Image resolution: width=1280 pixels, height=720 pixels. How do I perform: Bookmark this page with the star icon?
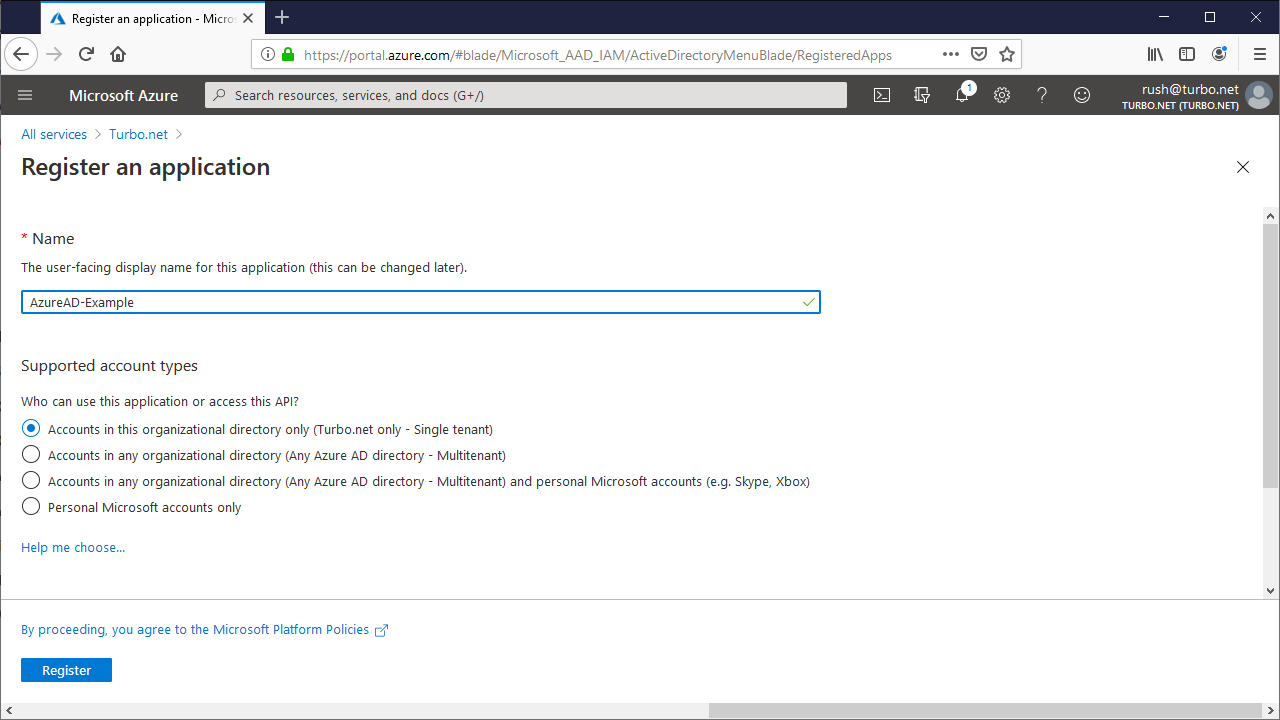pyautogui.click(x=1007, y=54)
